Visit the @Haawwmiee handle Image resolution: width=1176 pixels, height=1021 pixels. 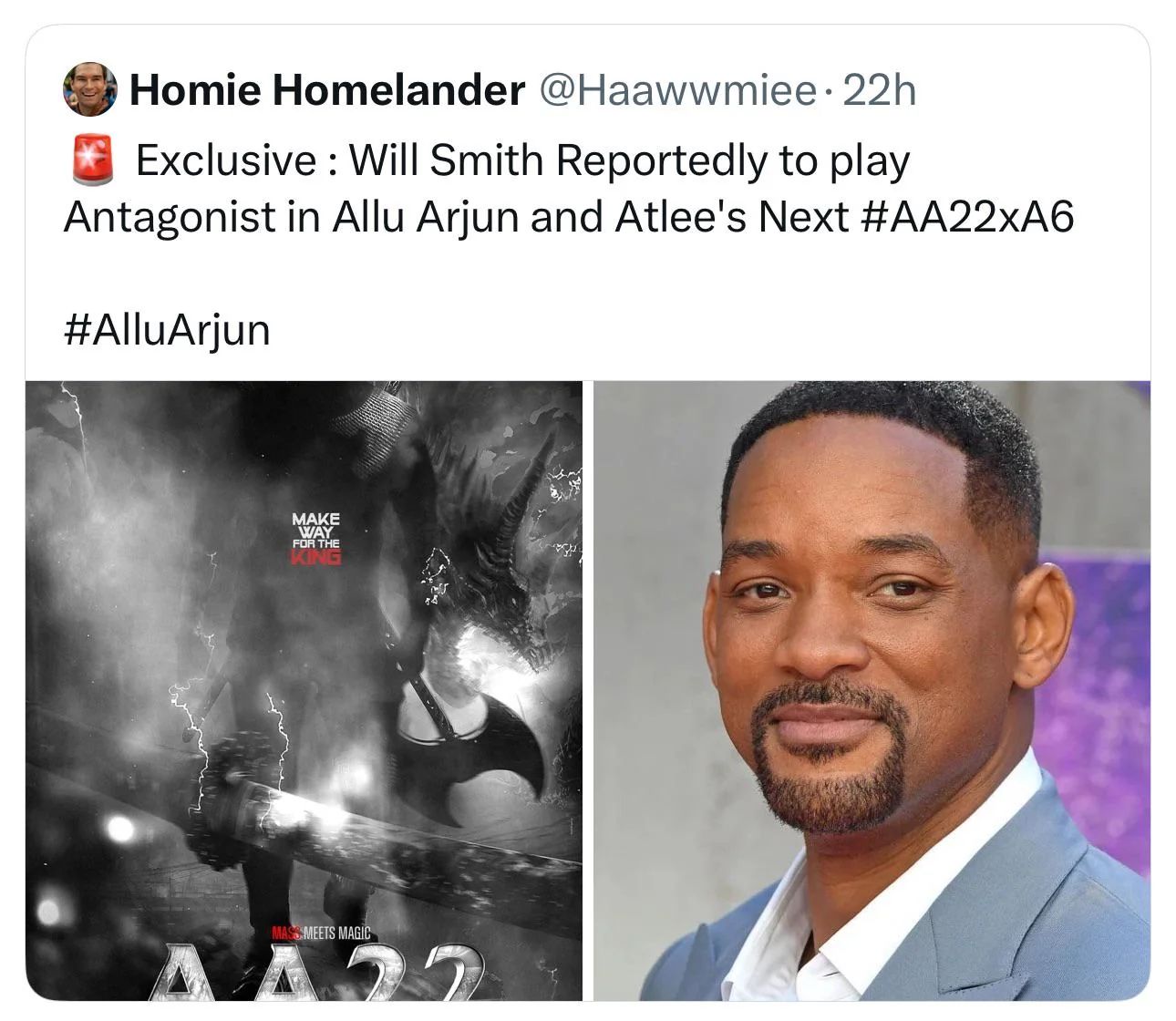[678, 89]
